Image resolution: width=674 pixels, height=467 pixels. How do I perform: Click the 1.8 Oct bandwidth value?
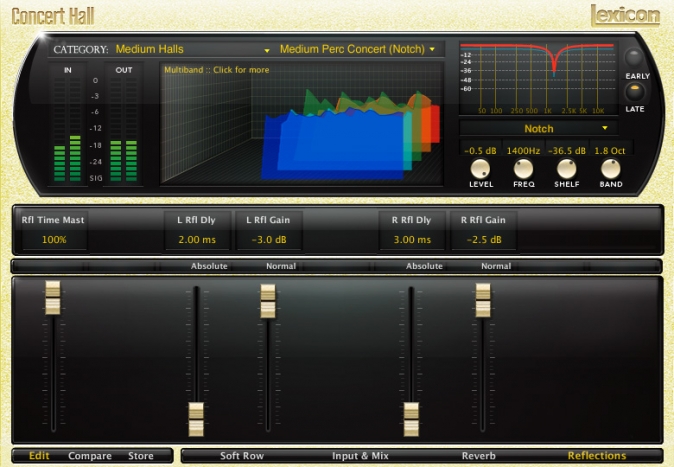pos(610,151)
